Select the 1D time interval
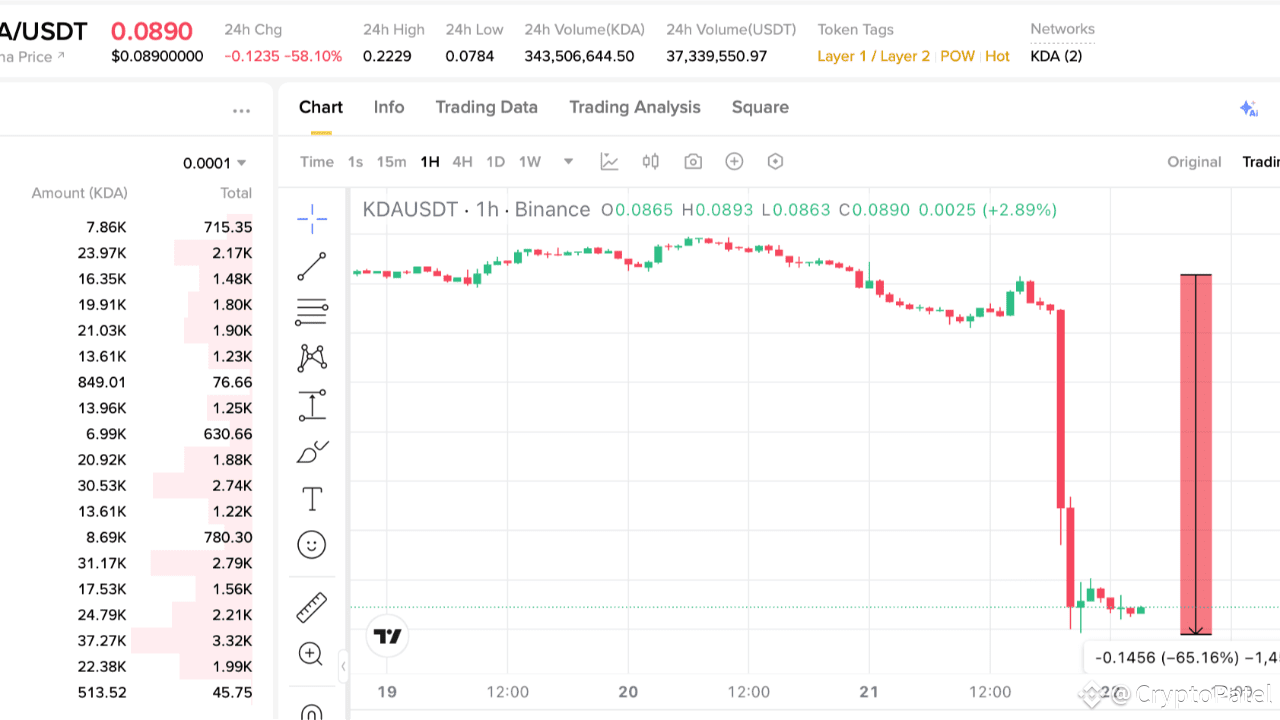 [495, 162]
